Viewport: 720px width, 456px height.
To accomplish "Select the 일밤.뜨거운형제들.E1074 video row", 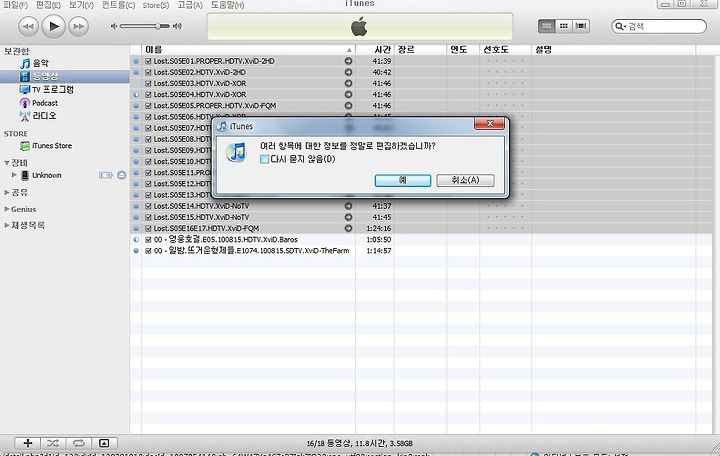I will pos(421,251).
